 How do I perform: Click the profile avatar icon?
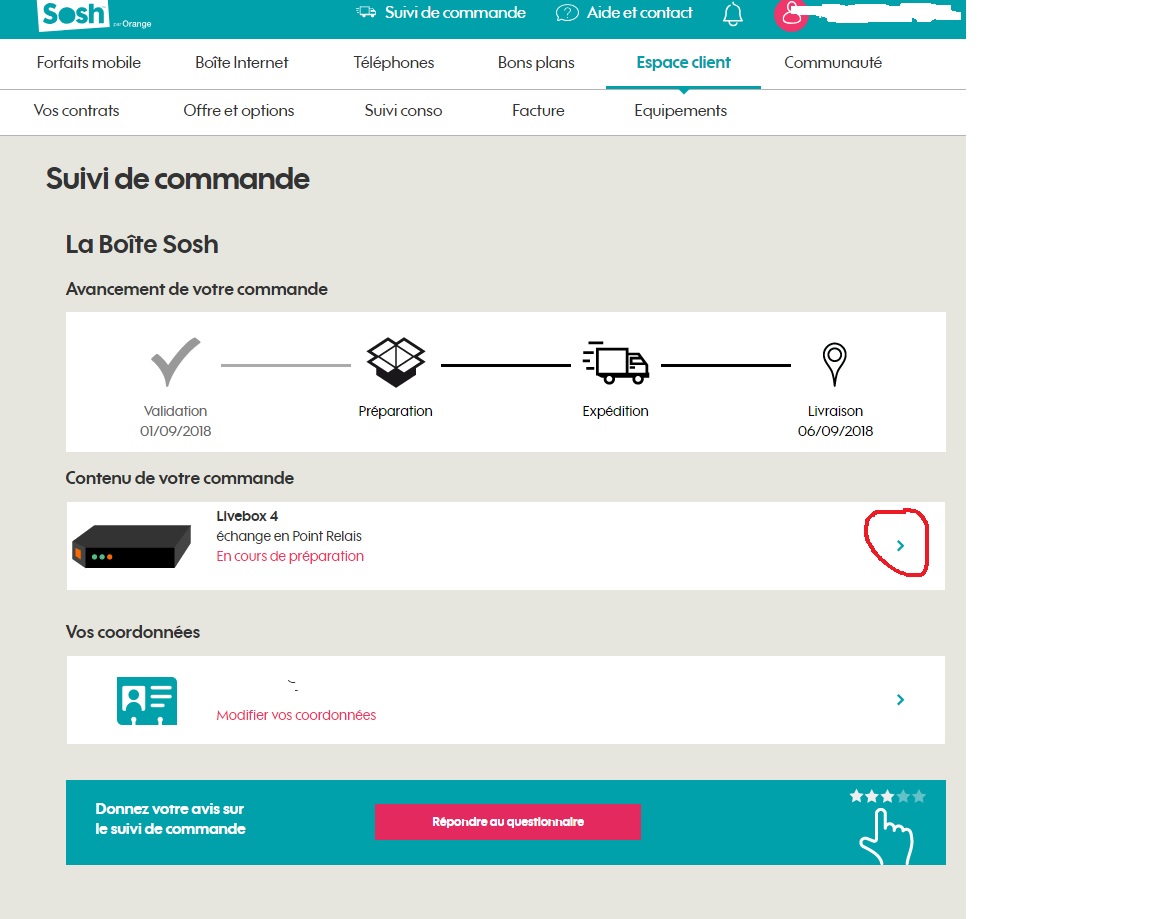click(791, 14)
